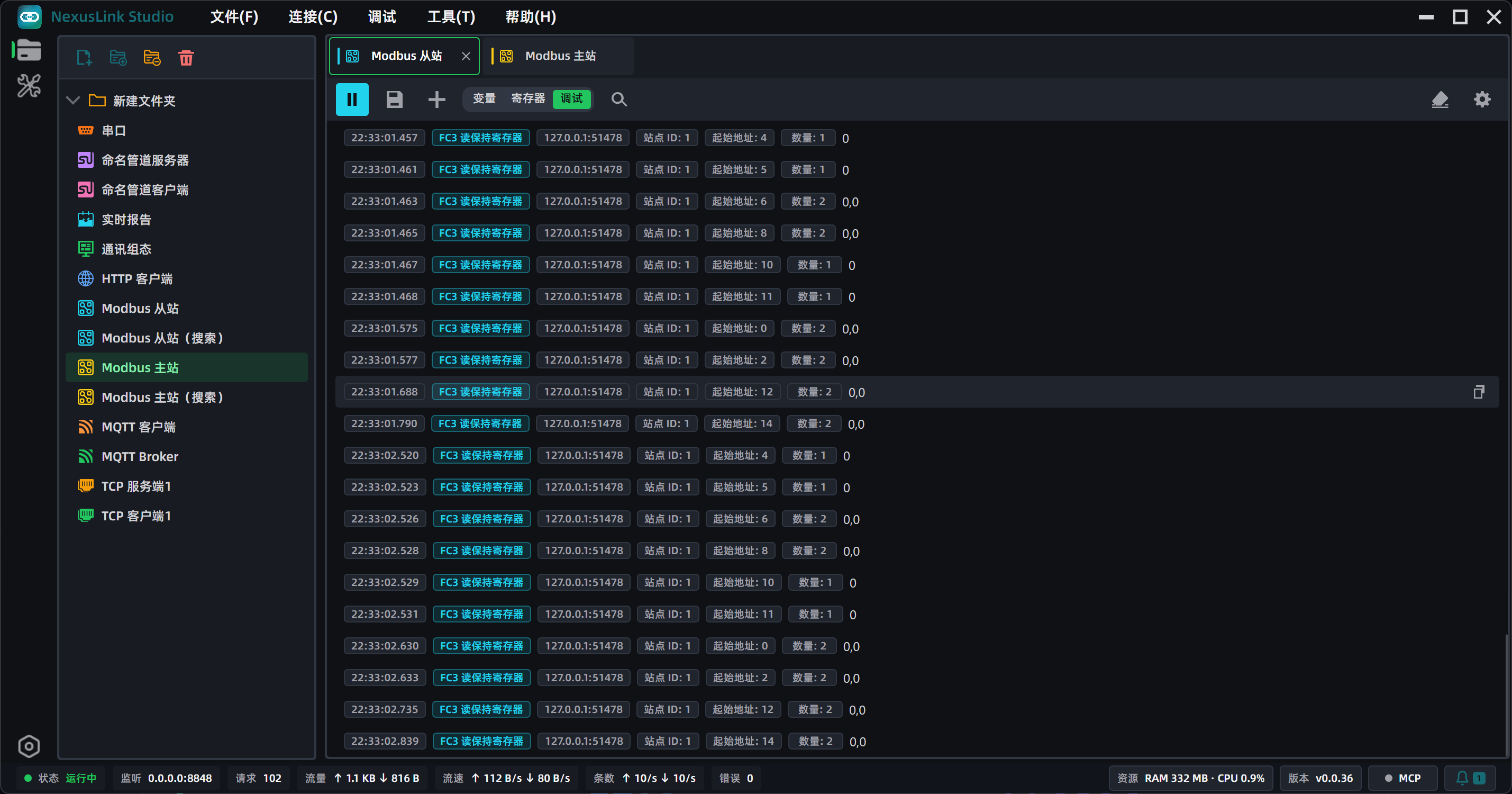The height and width of the screenshot is (794, 1512).
Task: Click the add folder icon in the tree toolbar
Action: 118,58
